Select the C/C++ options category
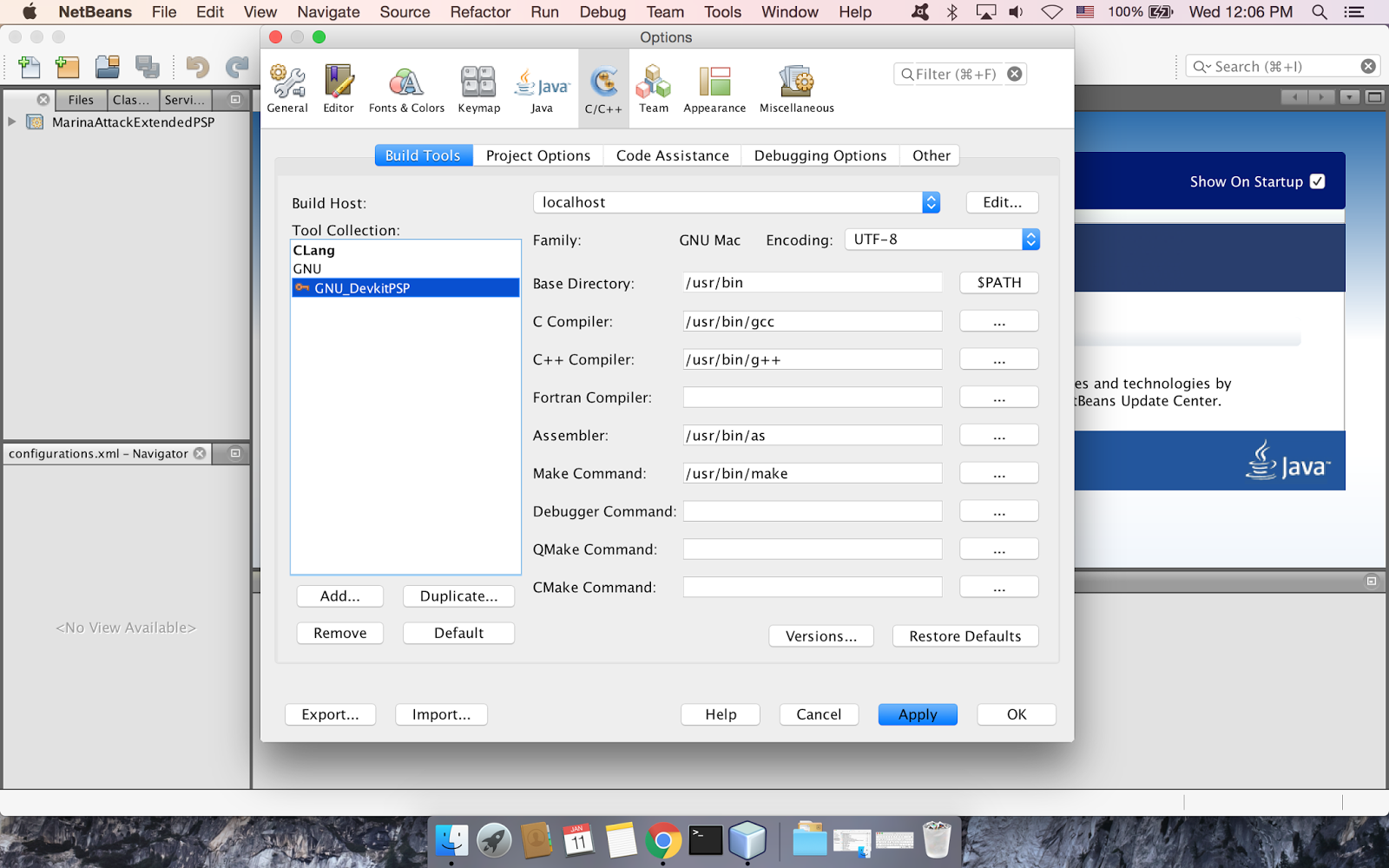 pyautogui.click(x=603, y=89)
